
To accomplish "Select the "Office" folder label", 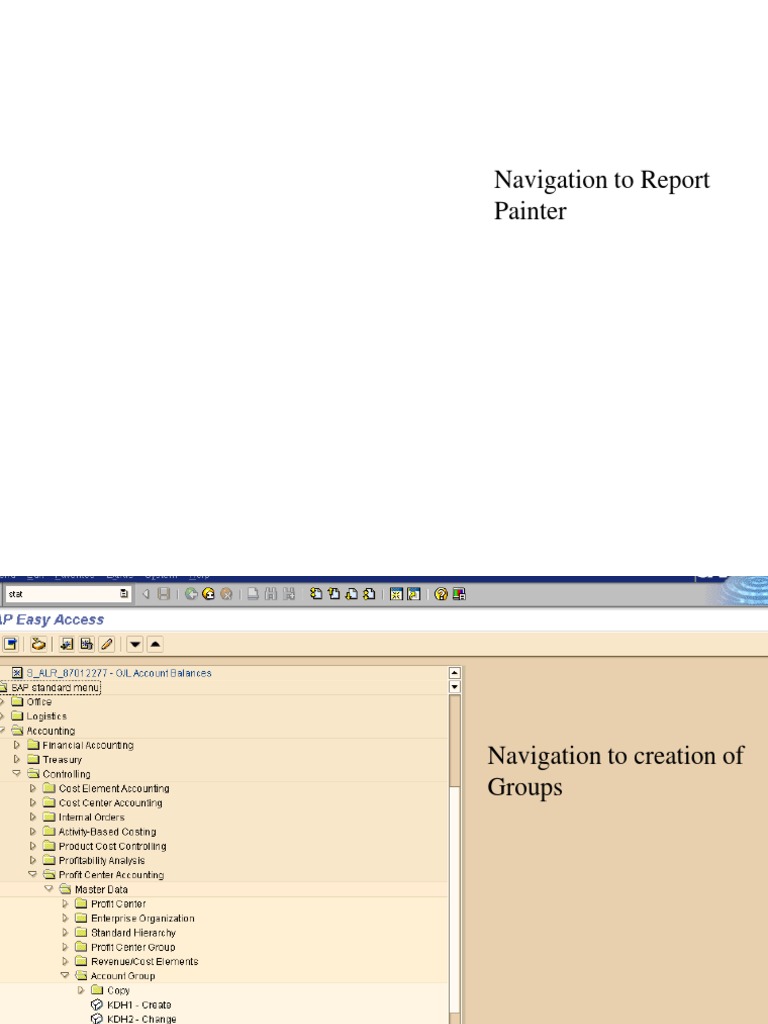I will [x=39, y=702].
